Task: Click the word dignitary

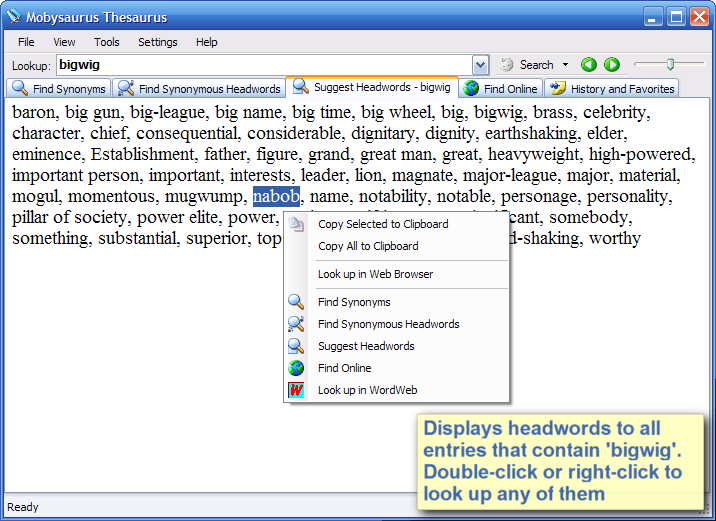Action: point(383,133)
